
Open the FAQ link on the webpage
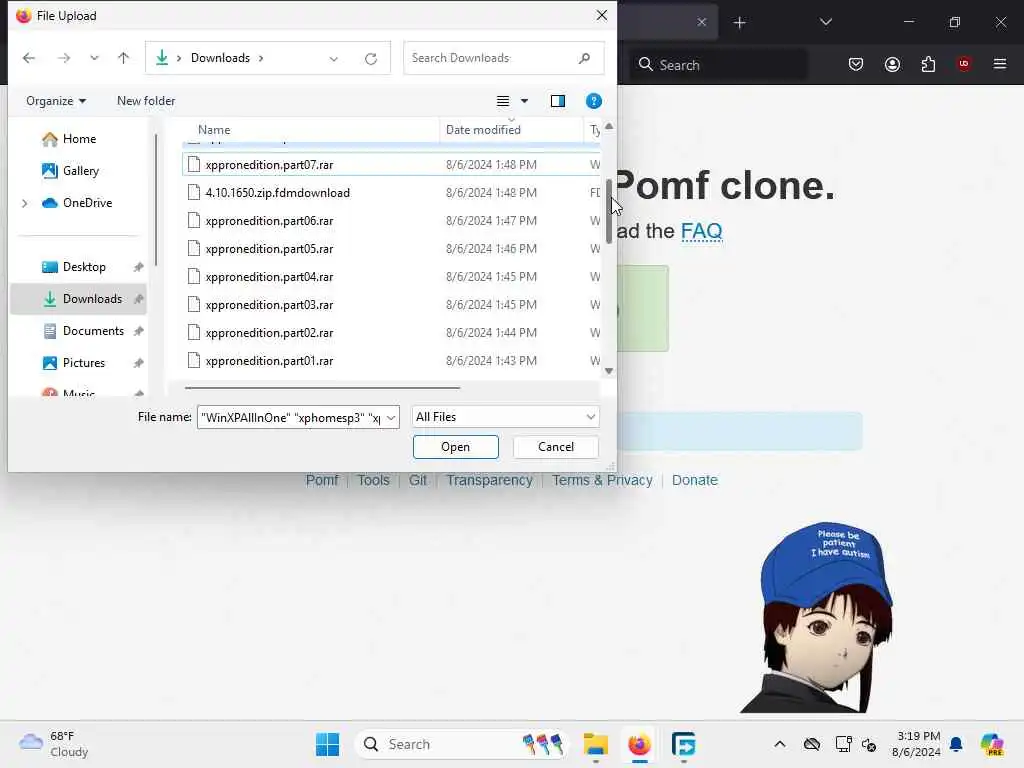tap(701, 231)
